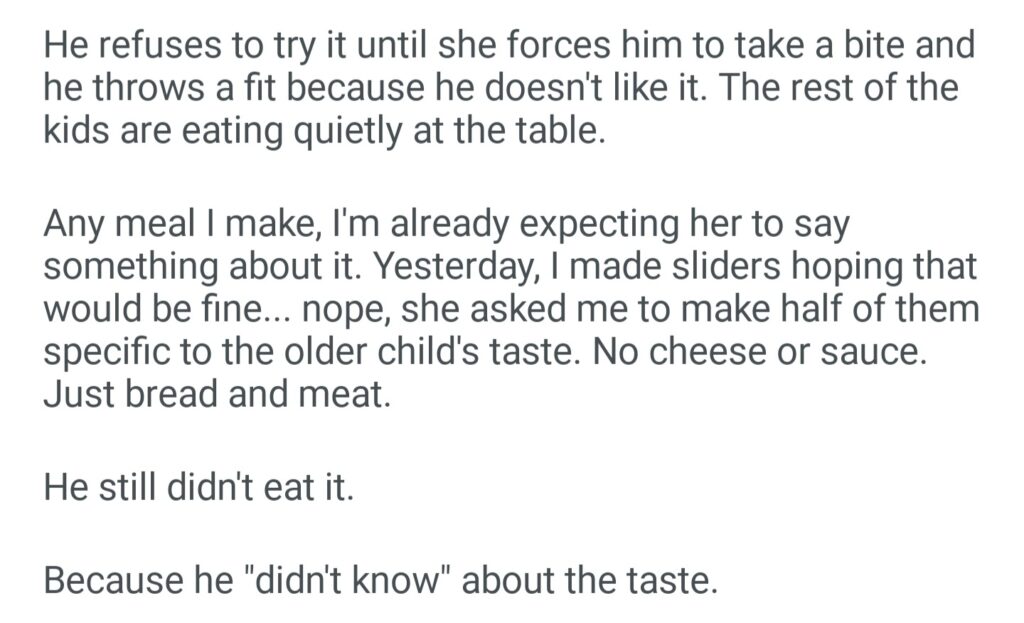Screen dimensions: 1024x623
Task: Click the sentence "He still didn't eat it."
Action: [199, 489]
